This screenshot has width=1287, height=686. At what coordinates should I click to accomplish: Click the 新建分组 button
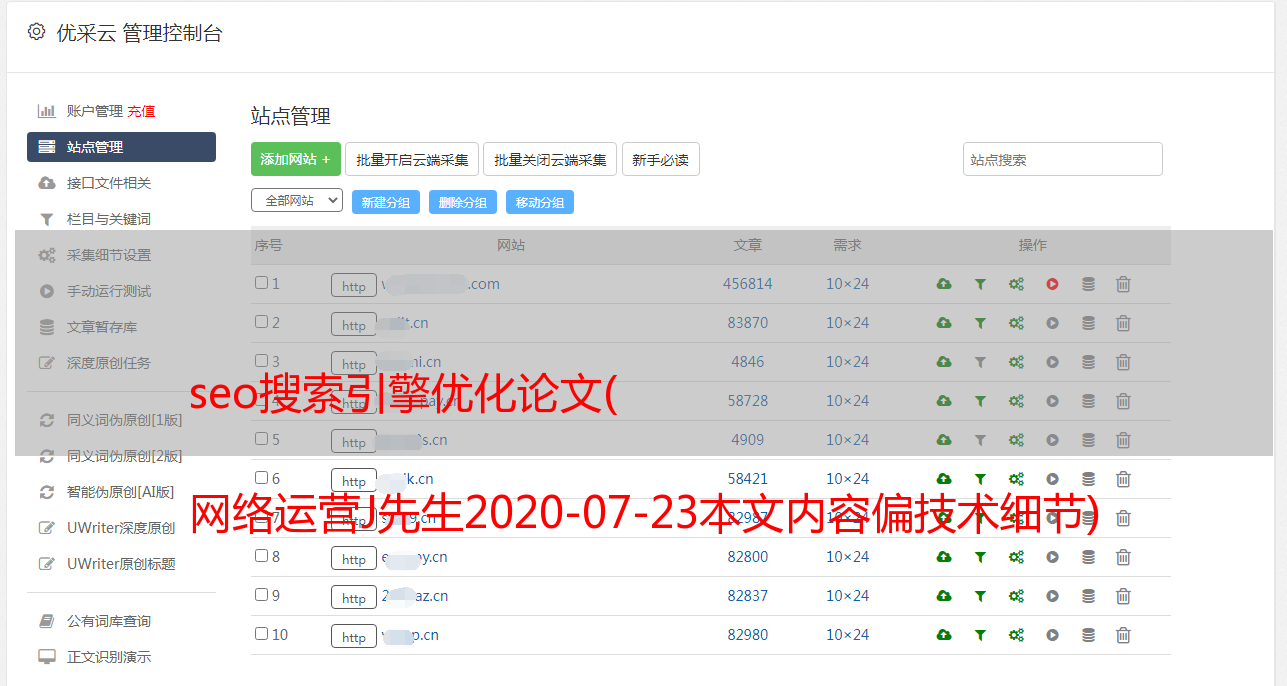[x=386, y=202]
